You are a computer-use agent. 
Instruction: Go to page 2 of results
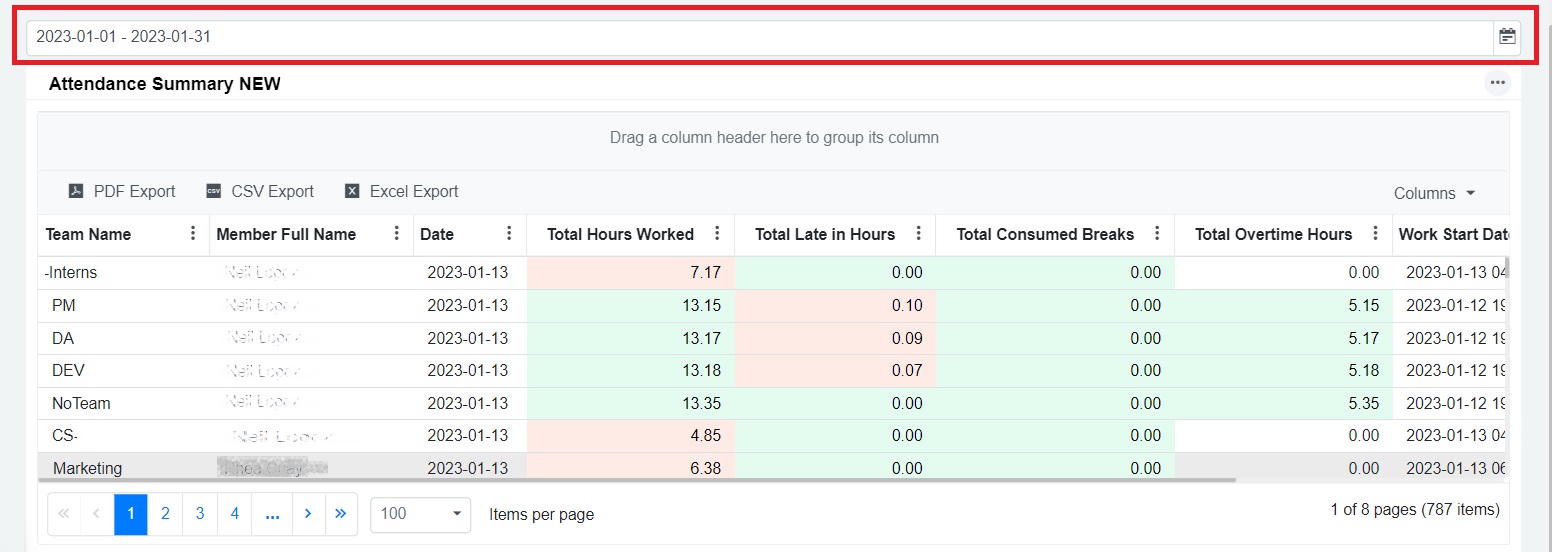click(165, 514)
